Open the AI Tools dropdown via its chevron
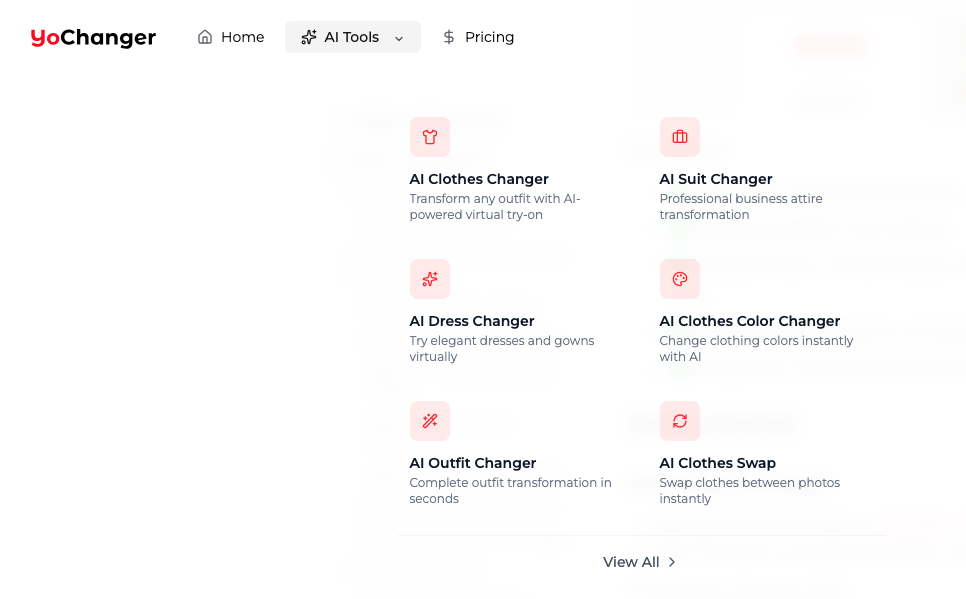The width and height of the screenshot is (966, 599). point(398,37)
